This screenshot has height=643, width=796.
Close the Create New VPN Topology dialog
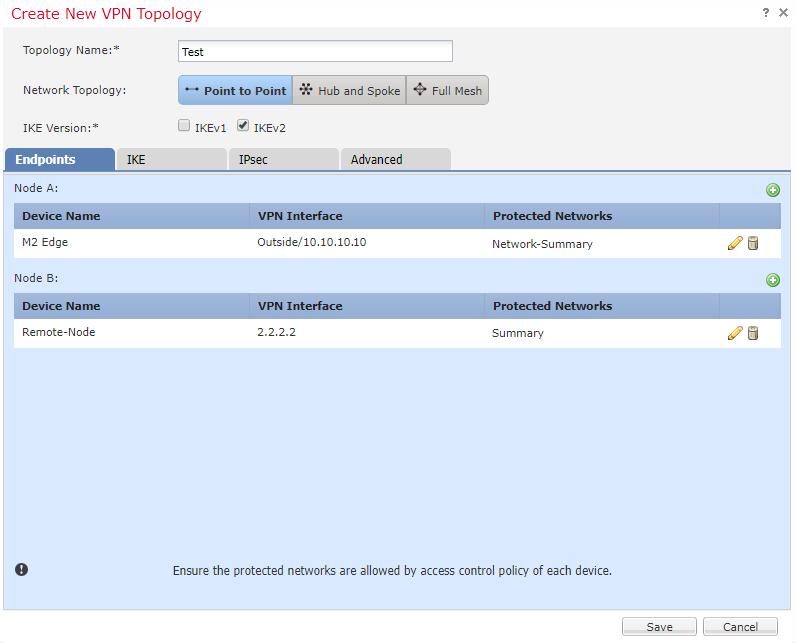pos(783,13)
